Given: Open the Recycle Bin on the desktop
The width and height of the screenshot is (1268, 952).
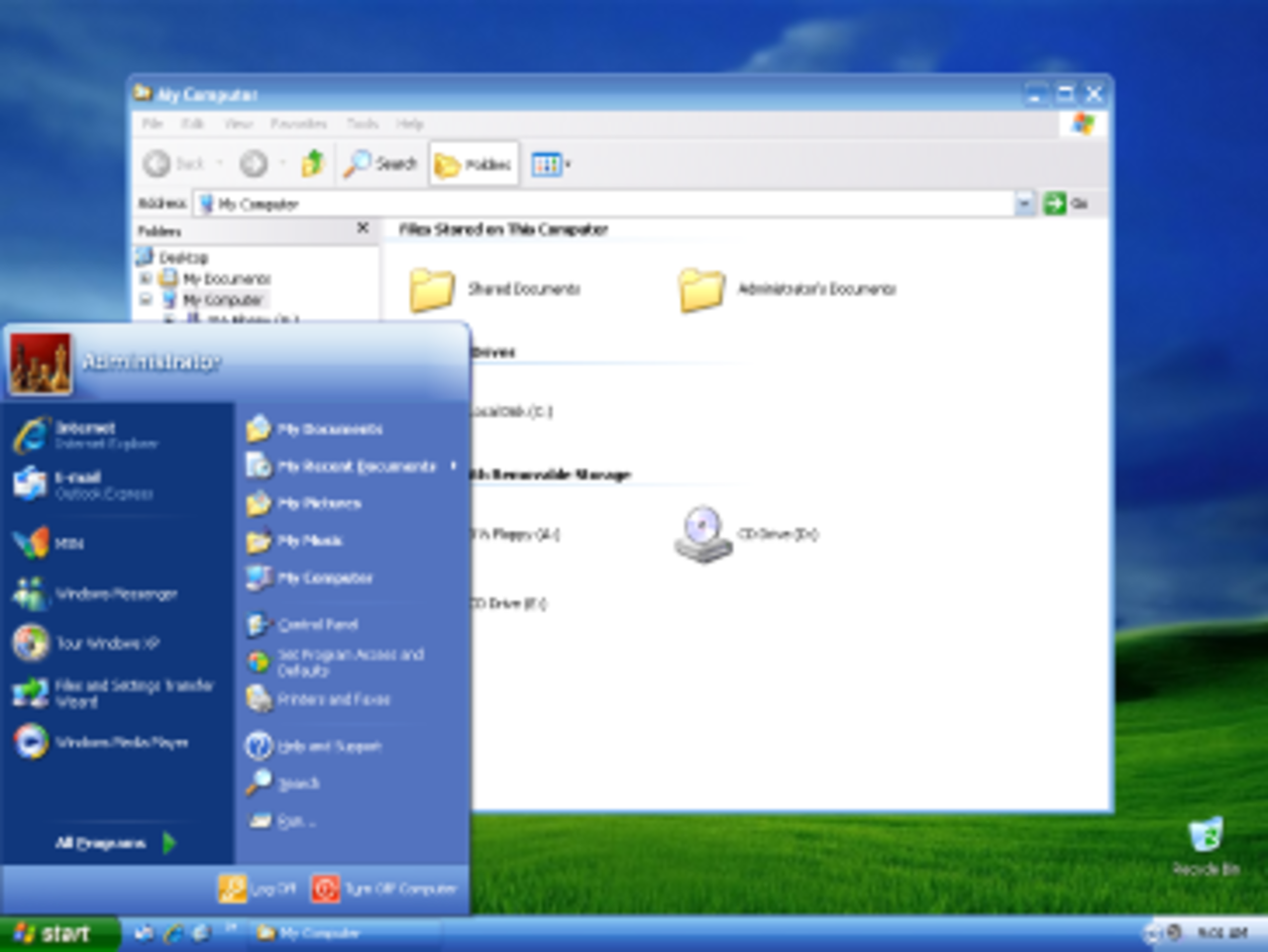Looking at the screenshot, I should [1206, 847].
